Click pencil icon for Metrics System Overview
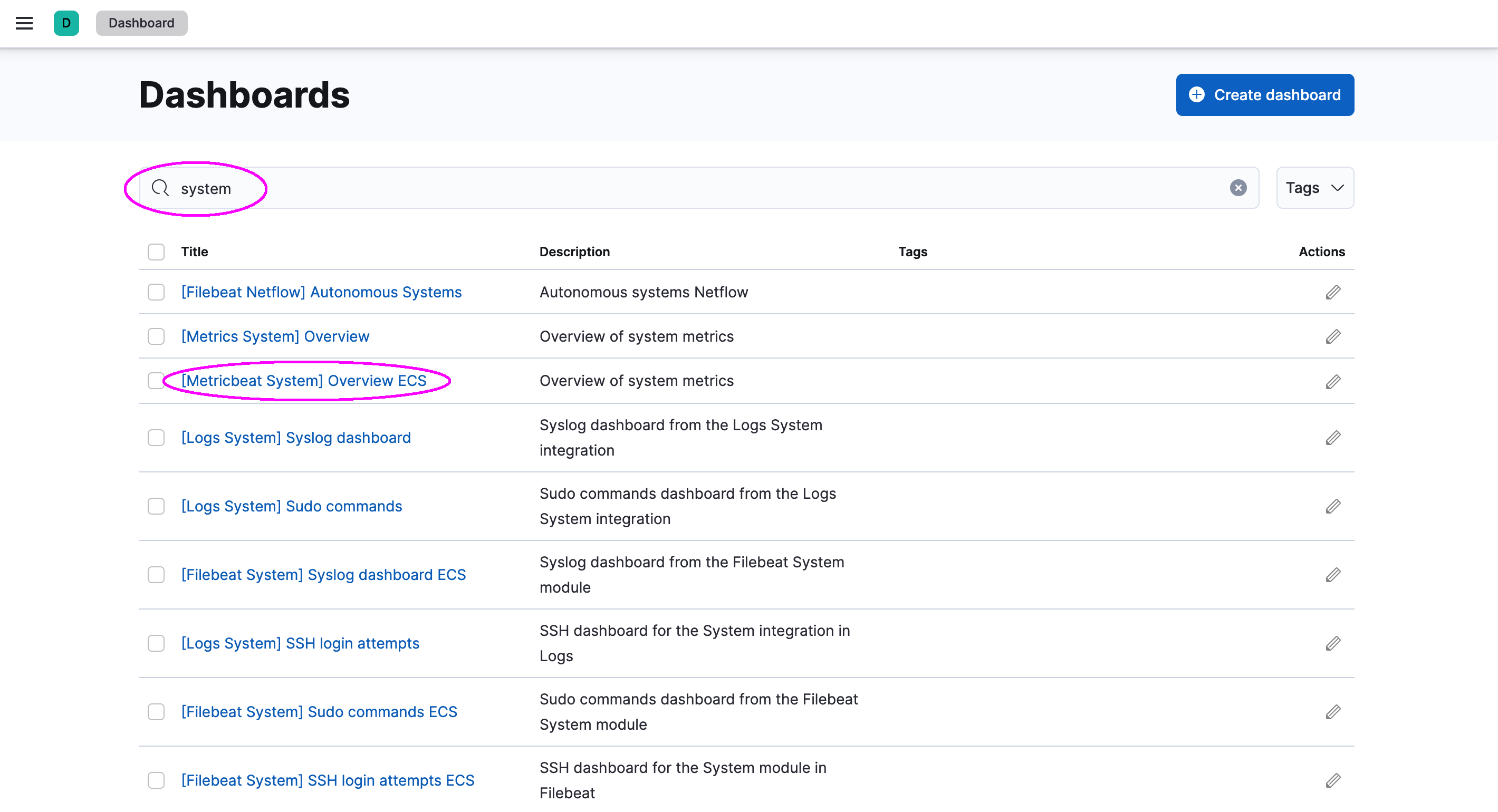Viewport: 1498px width, 812px height. 1333,336
